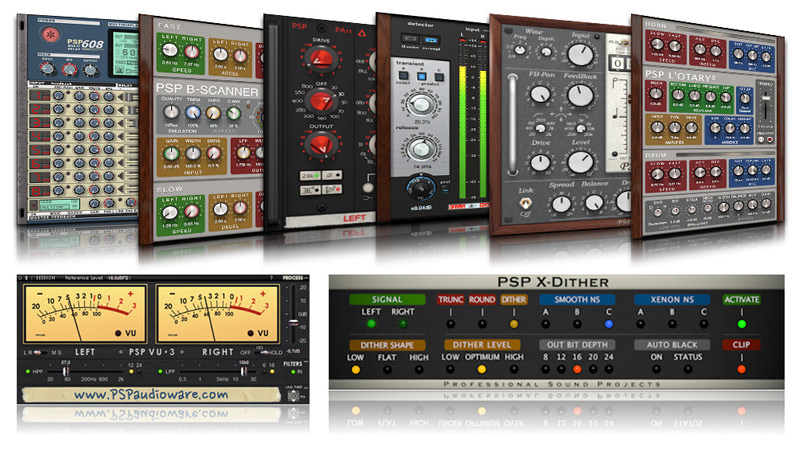Click the red Output knob on PSP PA11
This screenshot has width=800, height=450.
click(320, 145)
